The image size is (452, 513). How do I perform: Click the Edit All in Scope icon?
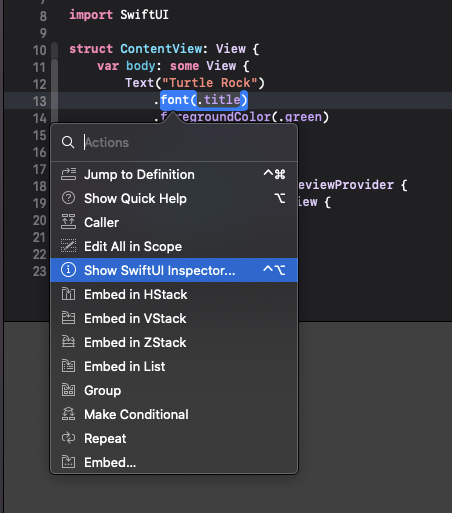(x=68, y=246)
